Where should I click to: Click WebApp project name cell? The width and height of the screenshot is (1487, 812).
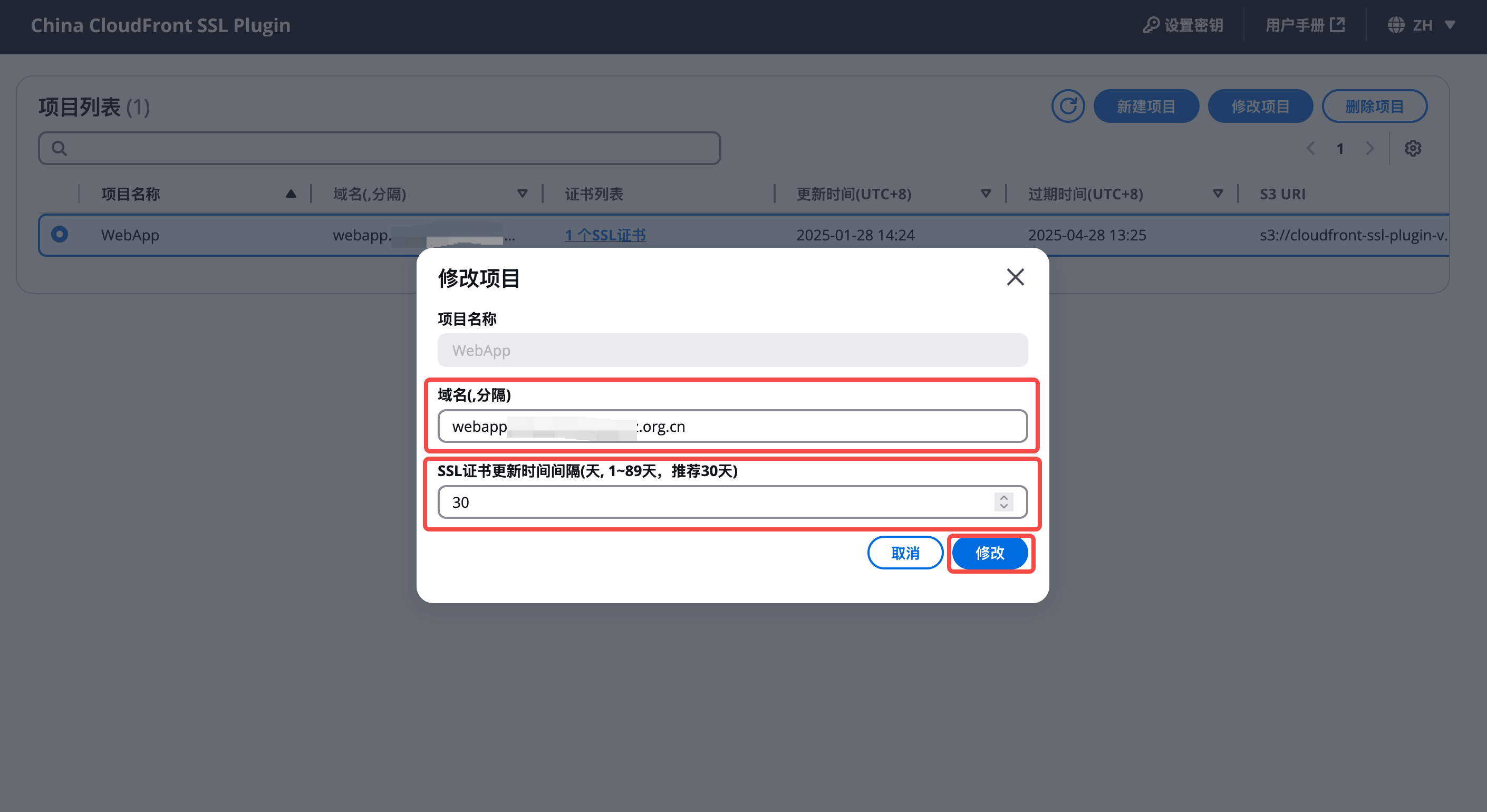(x=130, y=235)
